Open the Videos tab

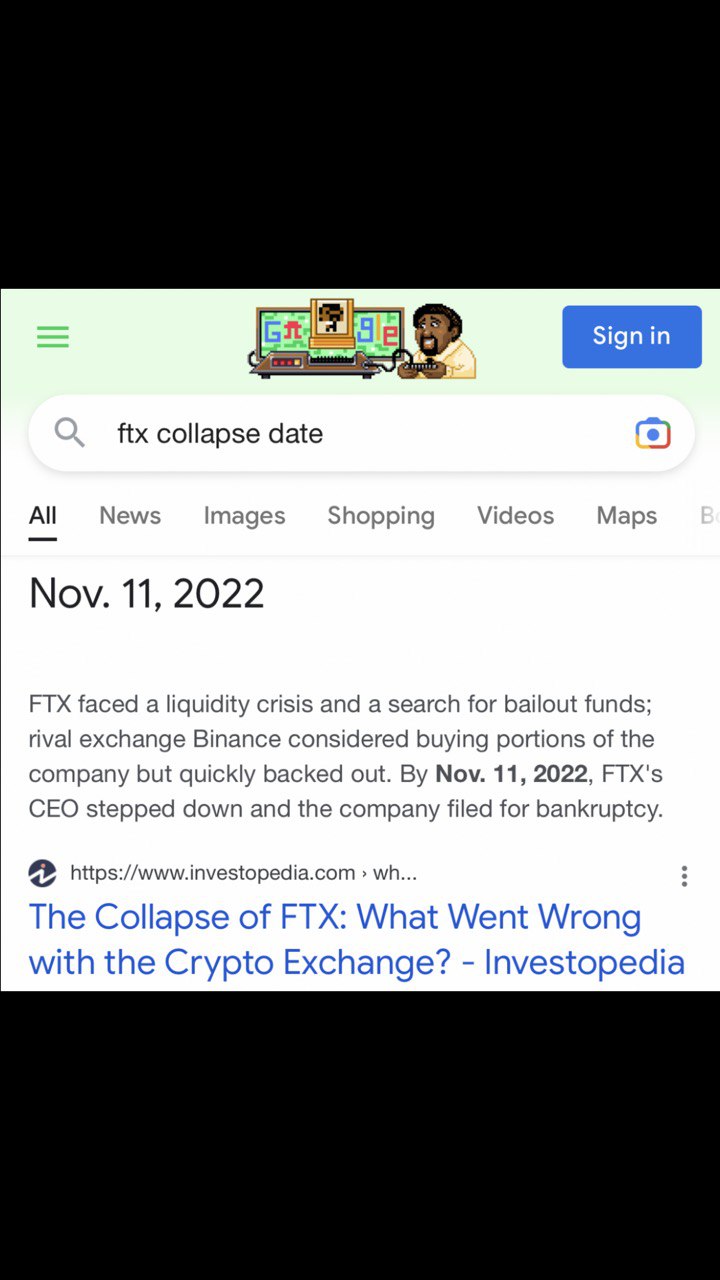click(x=515, y=516)
